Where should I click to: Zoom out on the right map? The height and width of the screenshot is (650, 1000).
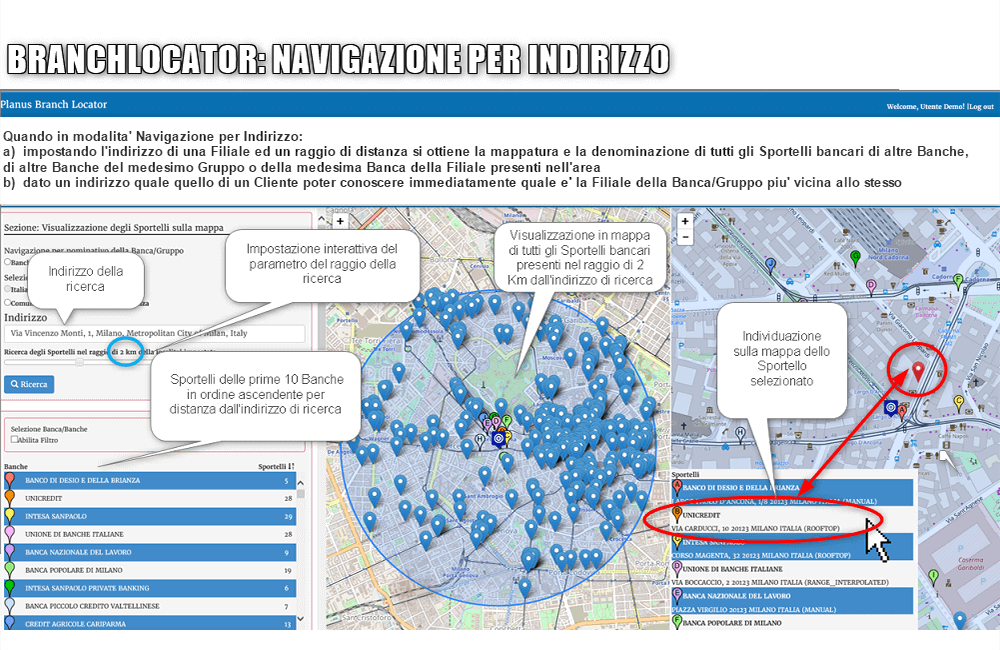(685, 237)
